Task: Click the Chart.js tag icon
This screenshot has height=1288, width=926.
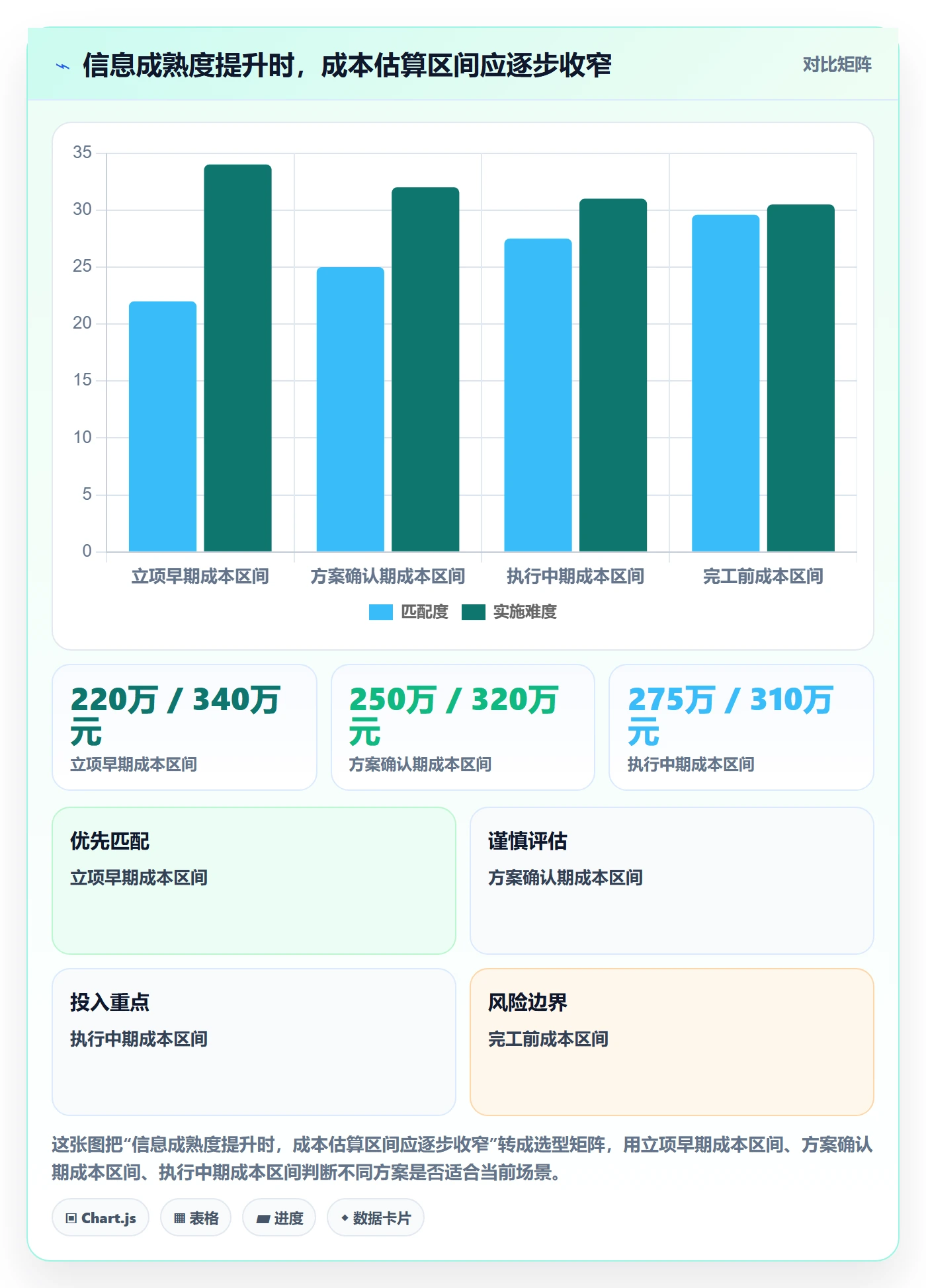Action: pos(71,1218)
